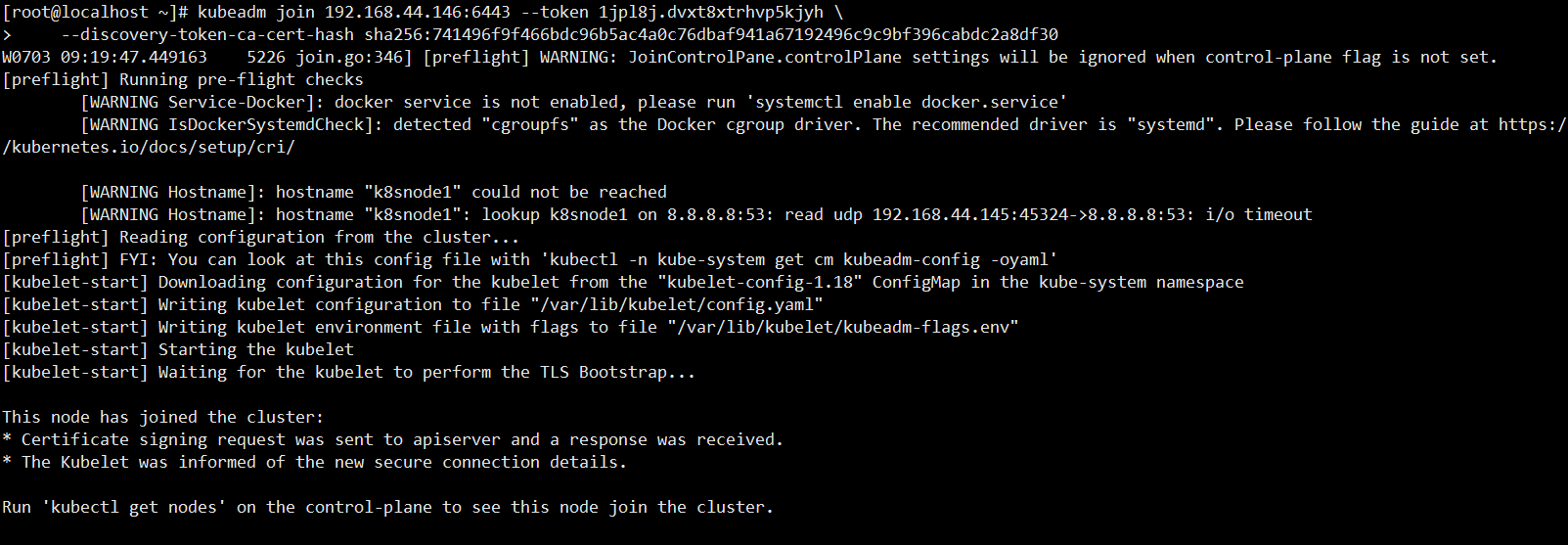The image size is (1568, 545).
Task: Click the sha256 certificate hash value
Action: click(x=711, y=35)
